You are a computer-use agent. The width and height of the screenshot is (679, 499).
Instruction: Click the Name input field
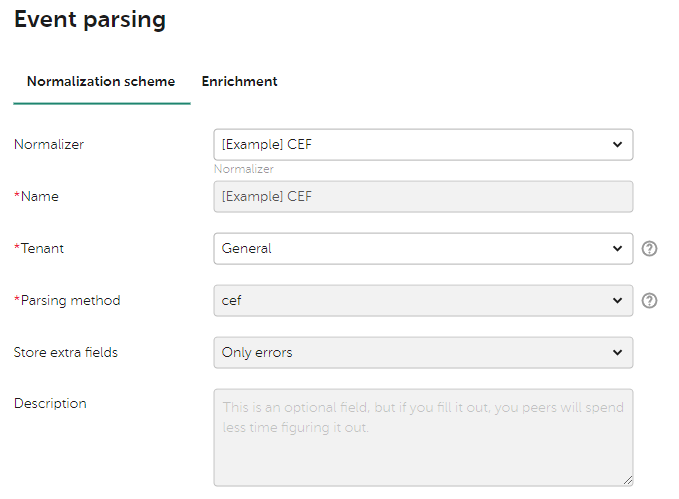pyautogui.click(x=423, y=197)
